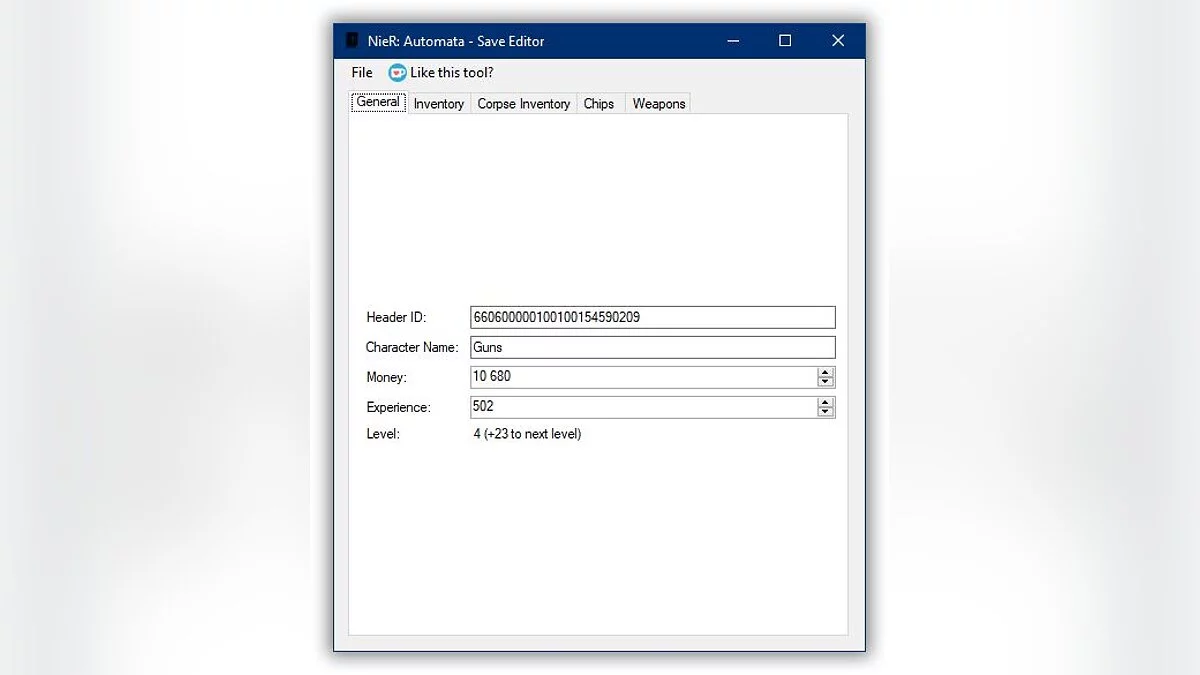
Task: Click the Header ID input field
Action: pos(652,317)
